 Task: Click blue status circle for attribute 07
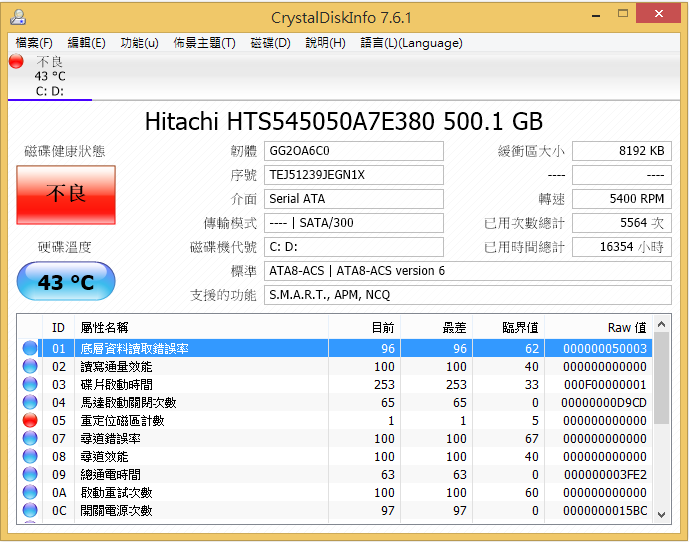30,438
